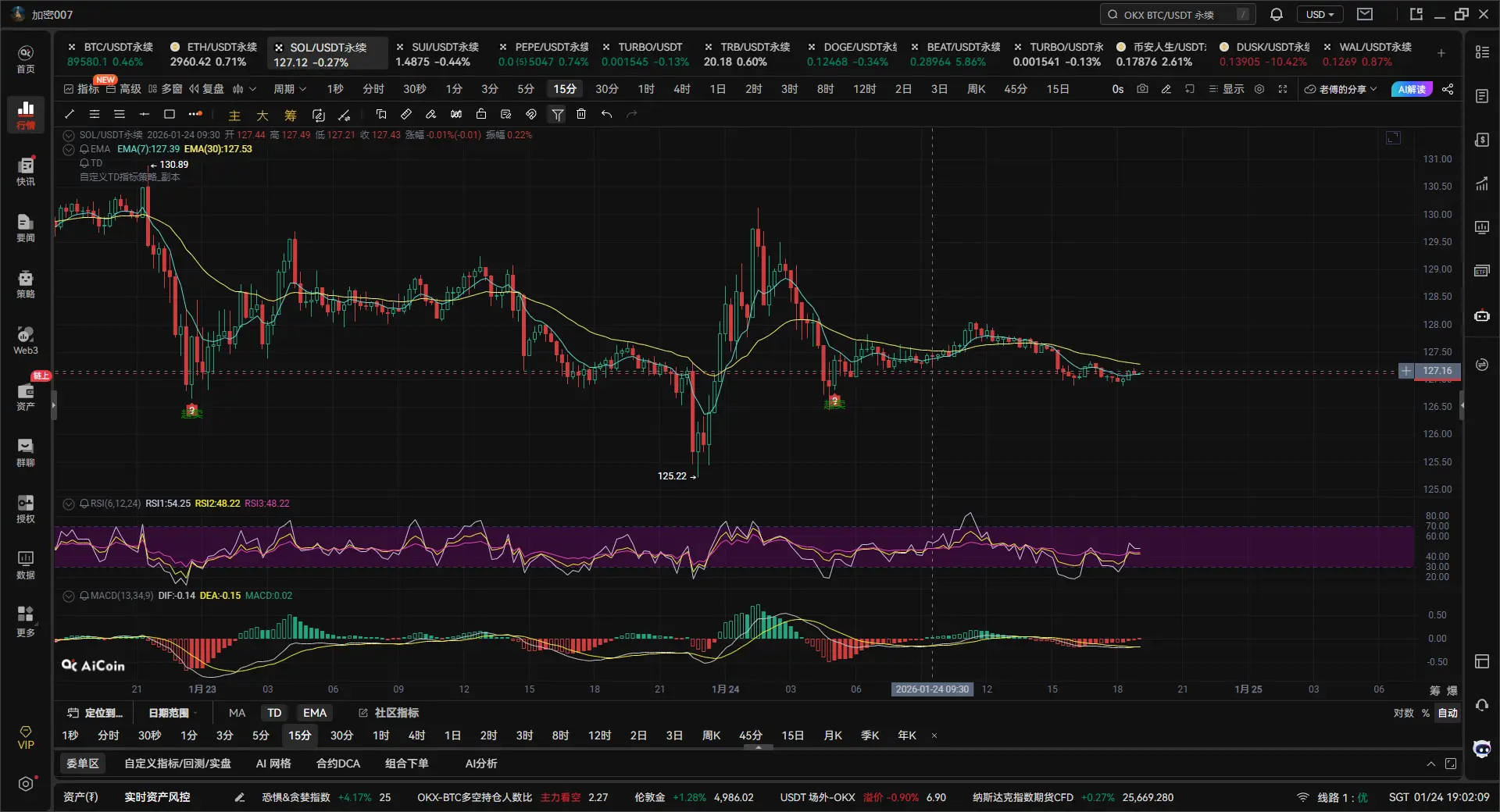Open 快讯 news in left sidebar

(x=25, y=171)
